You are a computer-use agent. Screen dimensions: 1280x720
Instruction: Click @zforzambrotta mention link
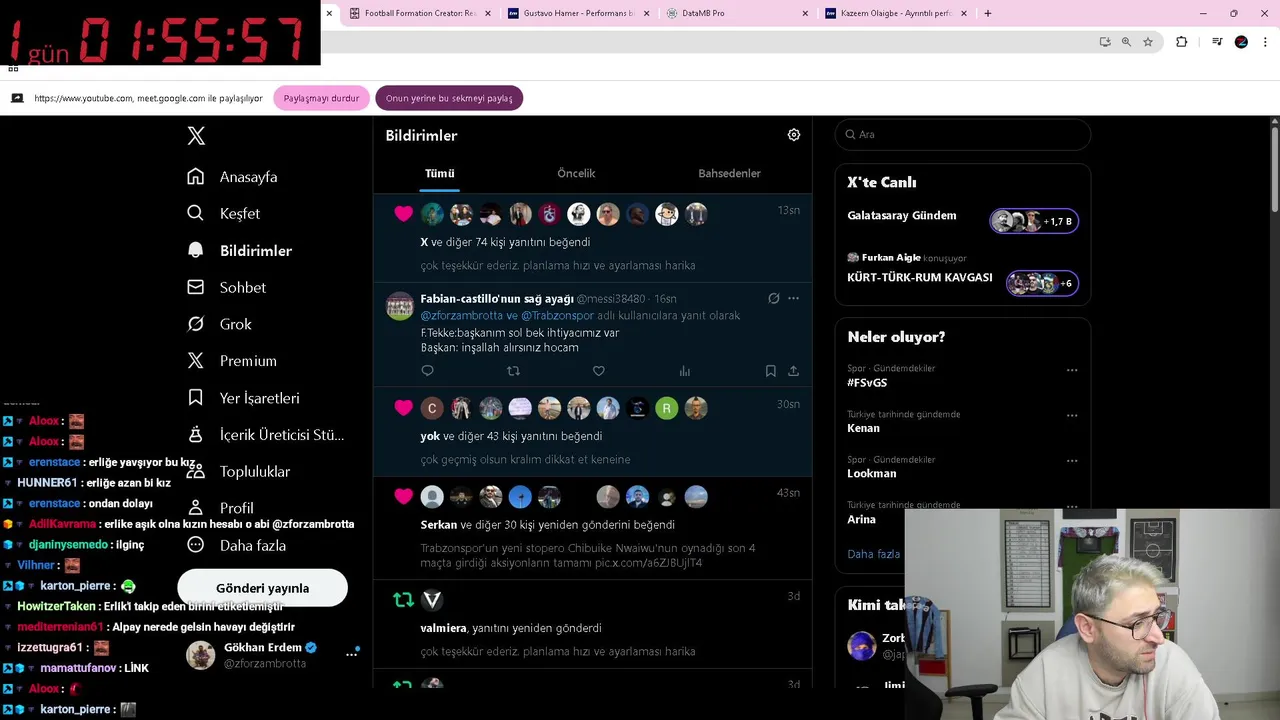(462, 316)
